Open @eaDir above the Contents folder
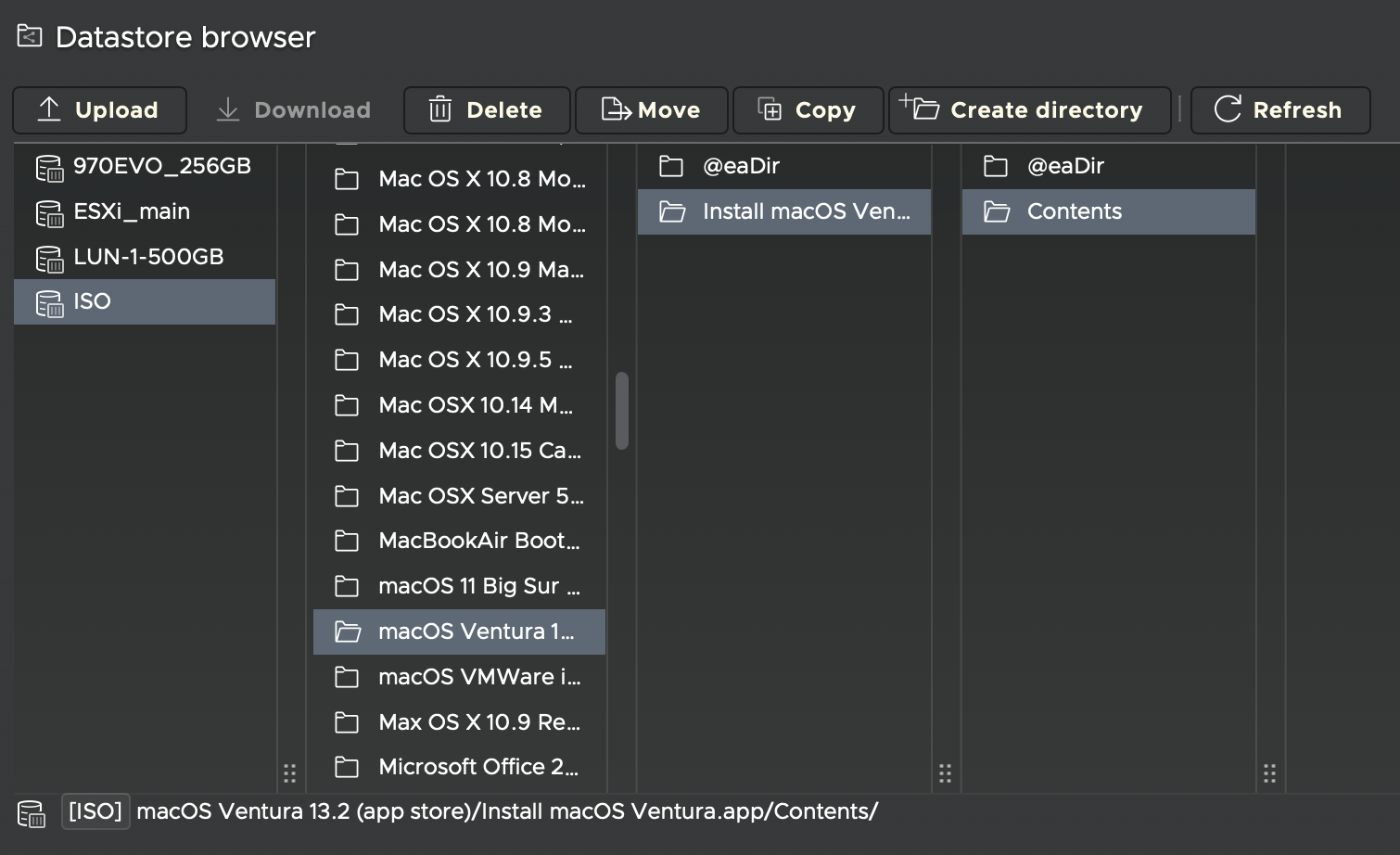 point(1109,166)
